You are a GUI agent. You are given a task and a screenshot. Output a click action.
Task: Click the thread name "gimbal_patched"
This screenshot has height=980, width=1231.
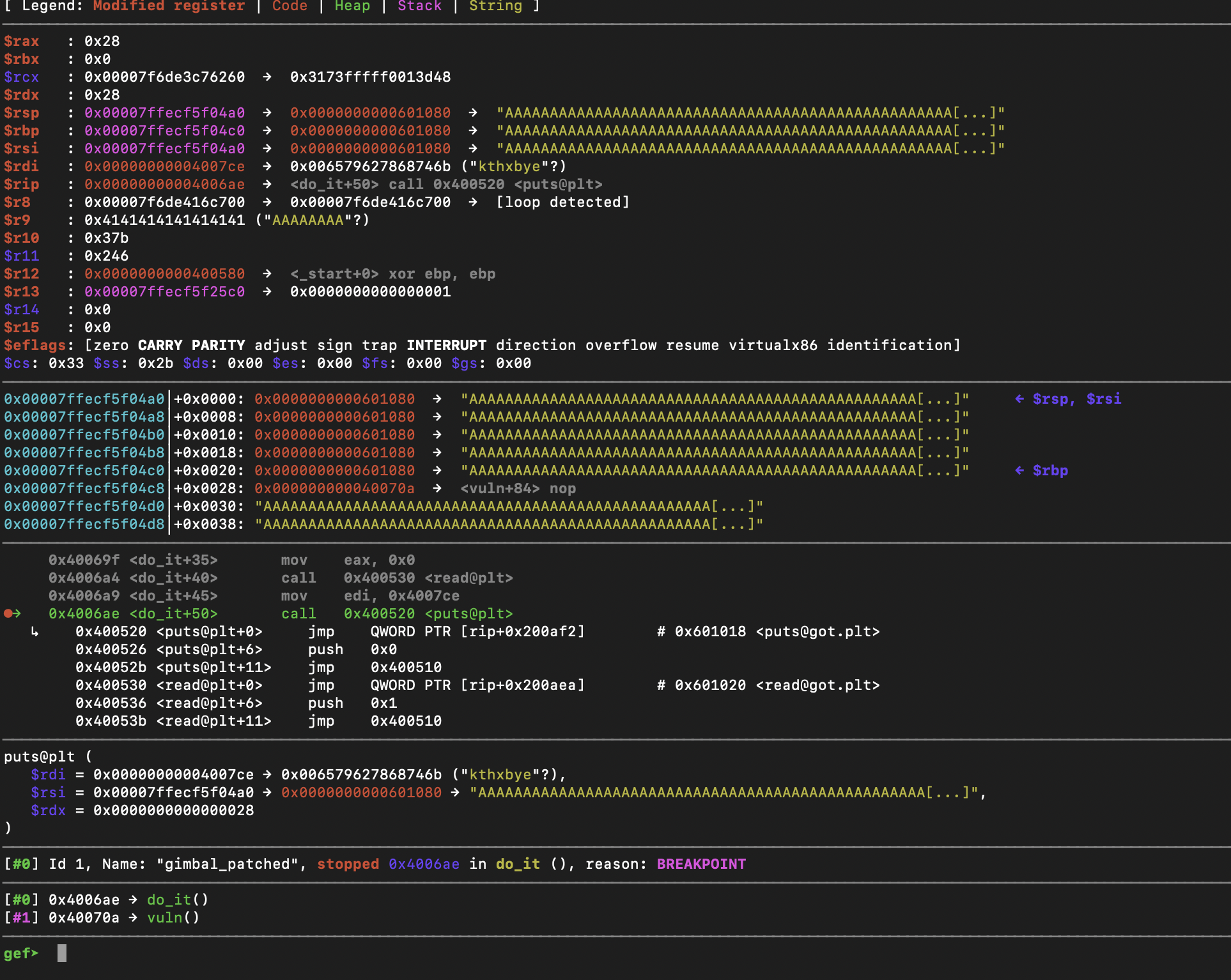point(227,864)
